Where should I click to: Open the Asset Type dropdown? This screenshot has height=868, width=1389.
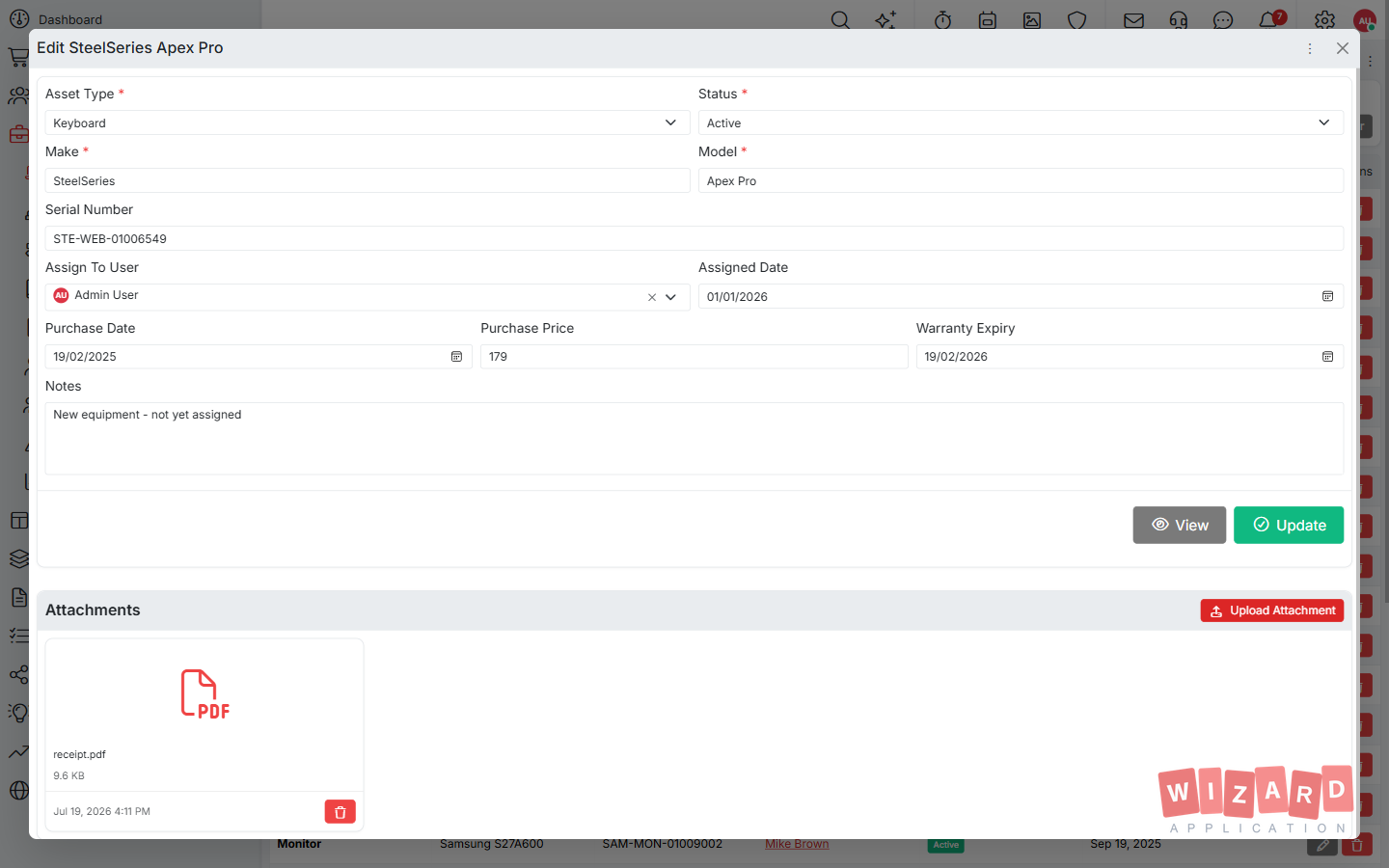(368, 122)
